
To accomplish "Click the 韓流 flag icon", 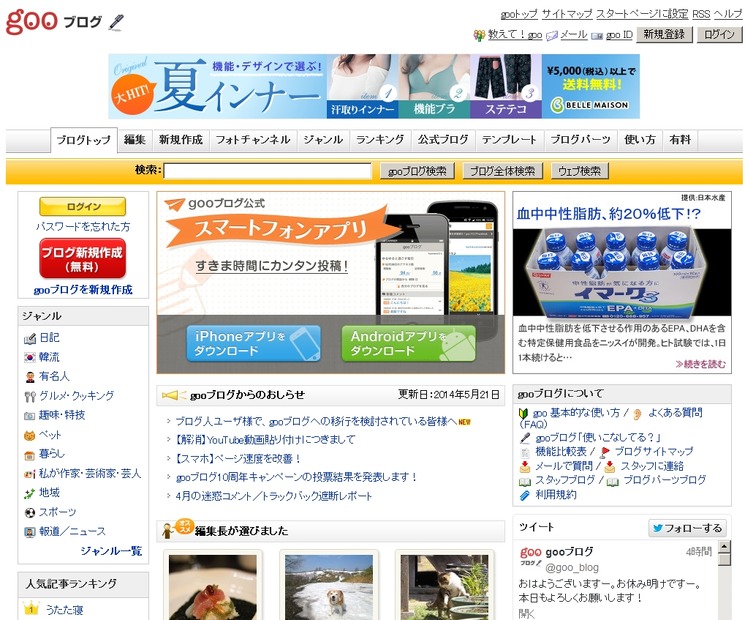I will pyautogui.click(x=30, y=358).
